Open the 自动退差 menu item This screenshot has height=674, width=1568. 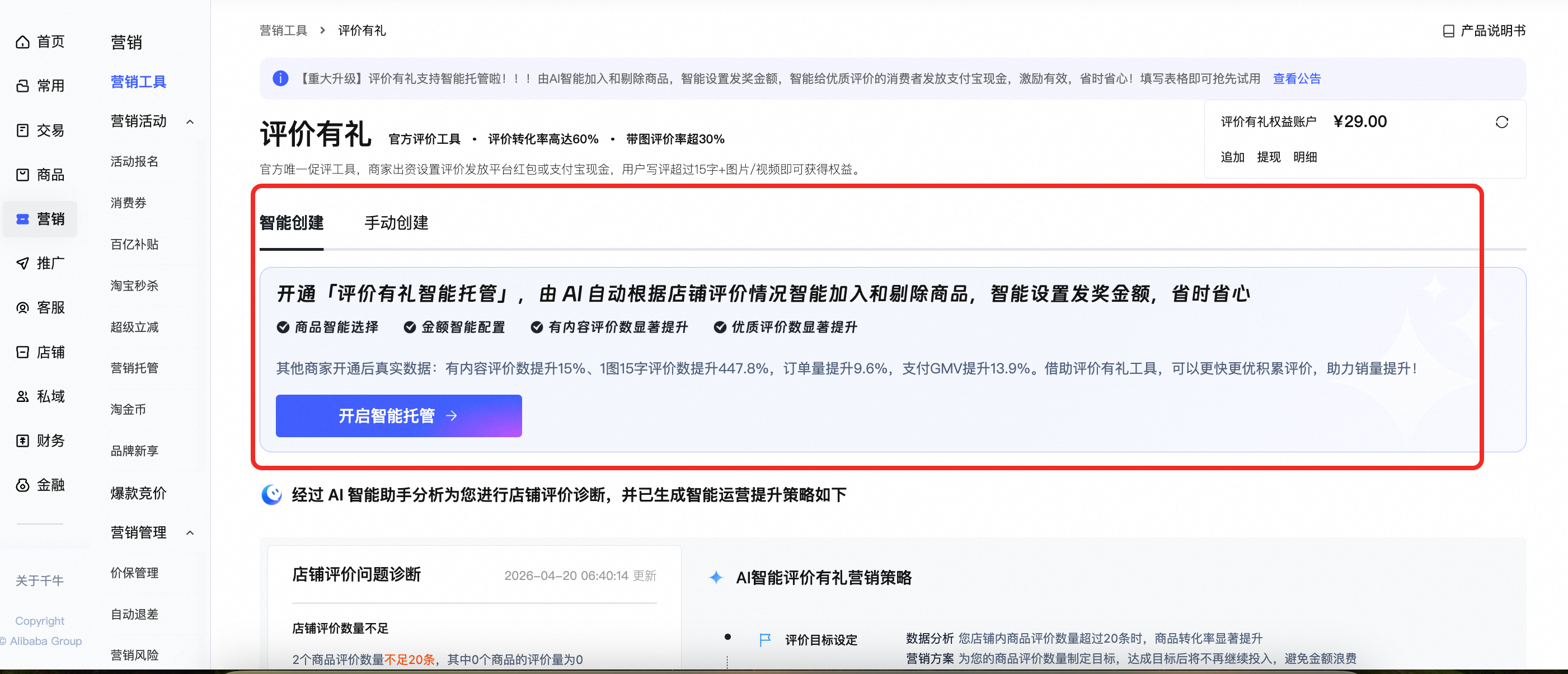point(134,614)
